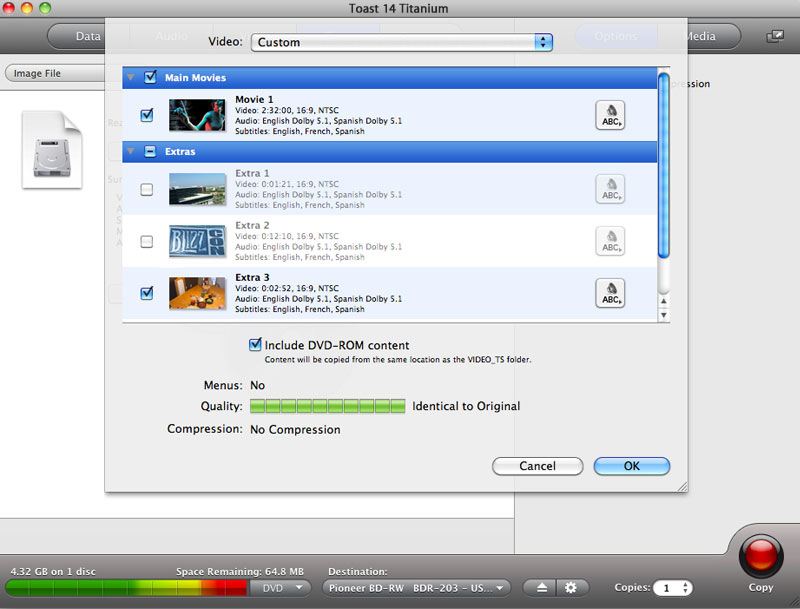Confirm with the OK button

pyautogui.click(x=631, y=466)
